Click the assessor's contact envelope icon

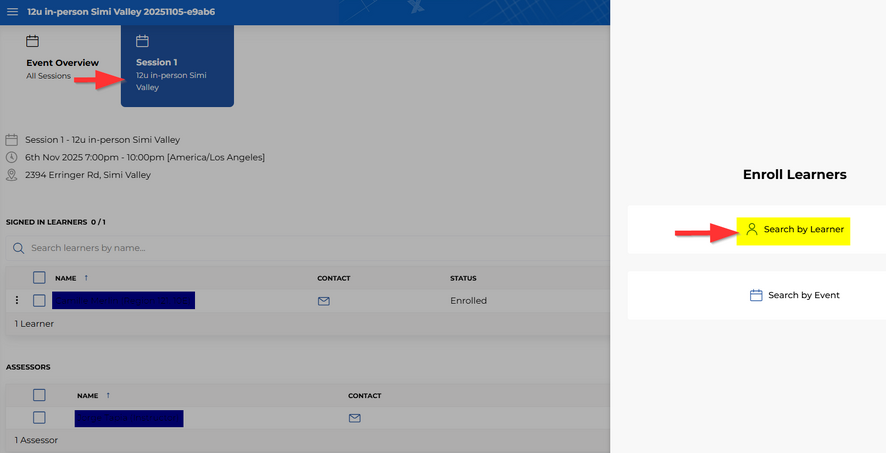(x=354, y=418)
